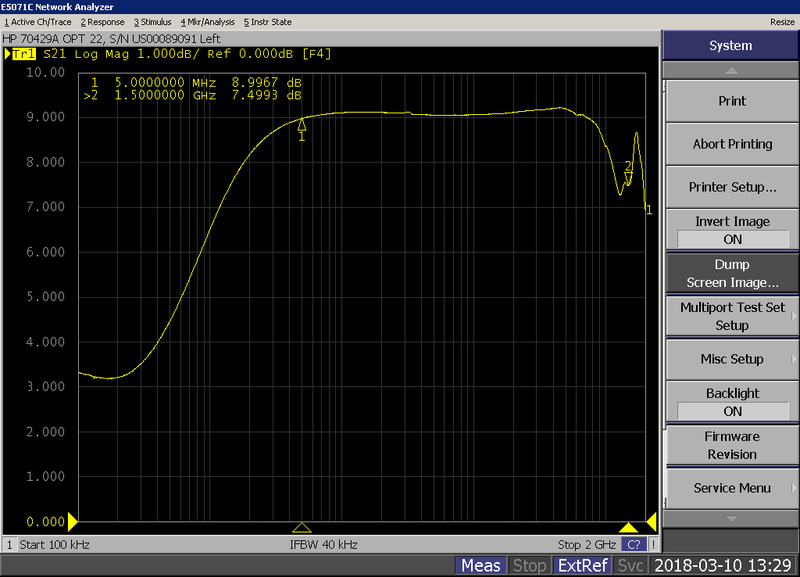The image size is (800, 577).
Task: Click the marker 1 position on stimulus axis
Action: click(x=302, y=527)
